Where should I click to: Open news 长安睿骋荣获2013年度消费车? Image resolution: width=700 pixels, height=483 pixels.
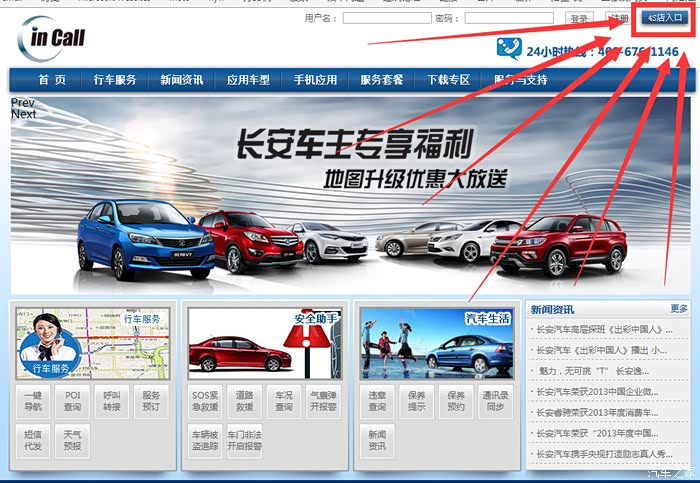597,412
